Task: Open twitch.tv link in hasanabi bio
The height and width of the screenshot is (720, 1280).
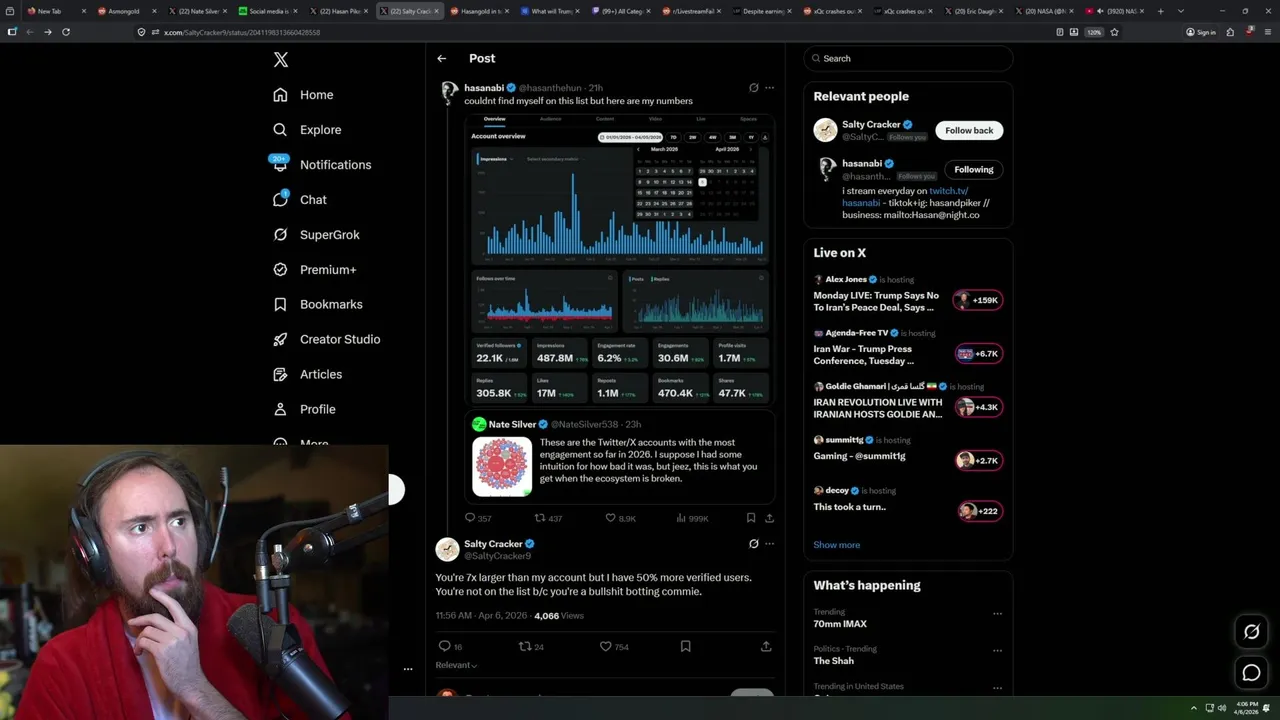Action: tap(948, 191)
